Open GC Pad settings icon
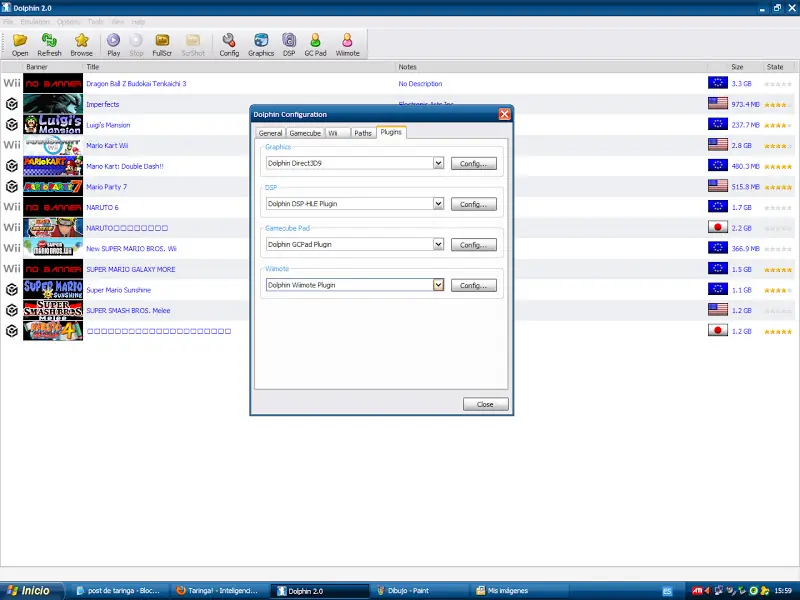This screenshot has height=600, width=800. (315, 44)
